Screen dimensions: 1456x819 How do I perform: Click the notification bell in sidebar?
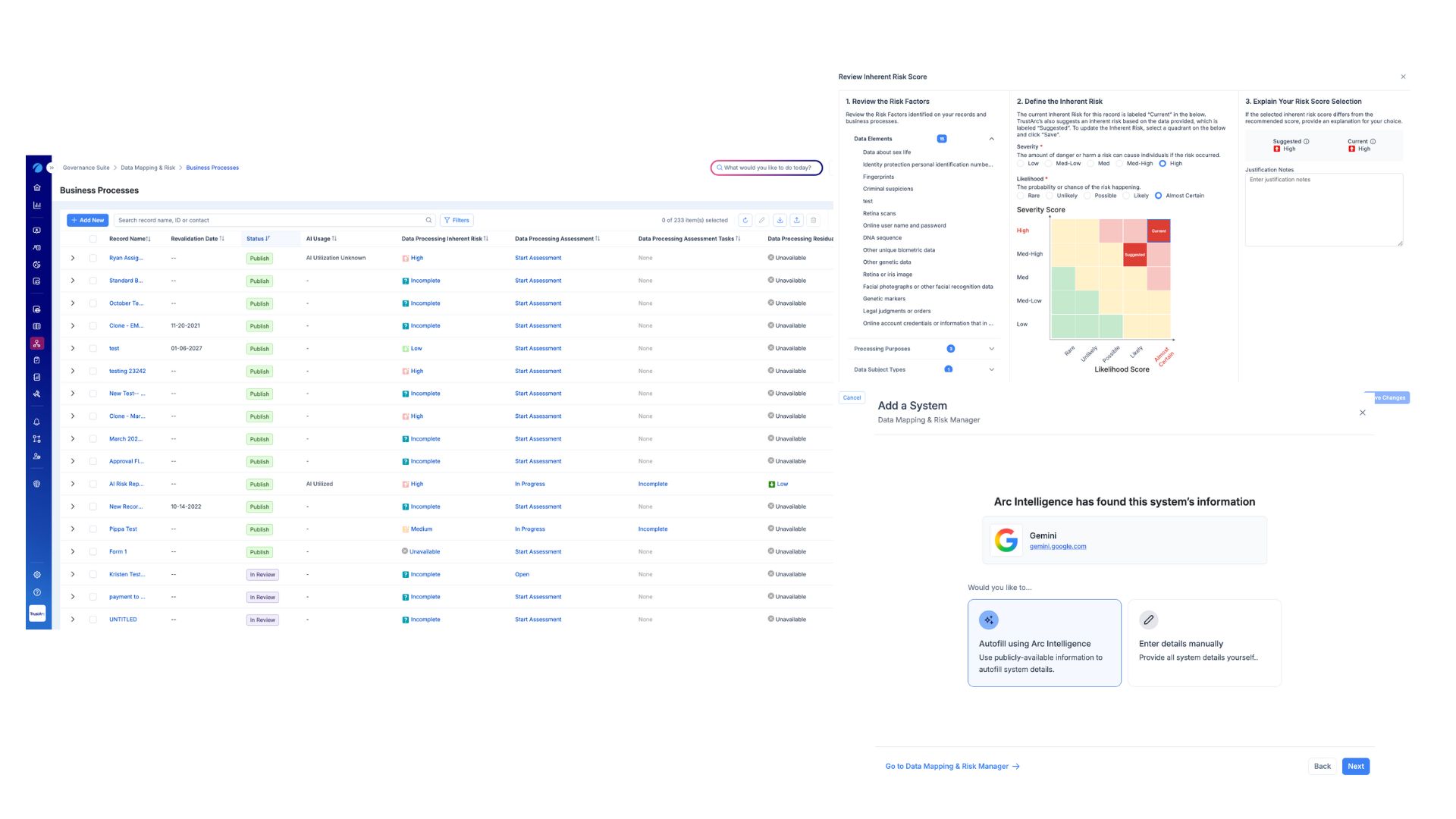(36, 422)
